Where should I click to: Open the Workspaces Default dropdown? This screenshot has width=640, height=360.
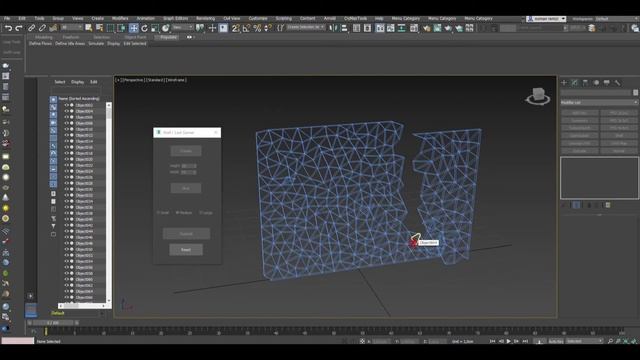click(x=616, y=19)
